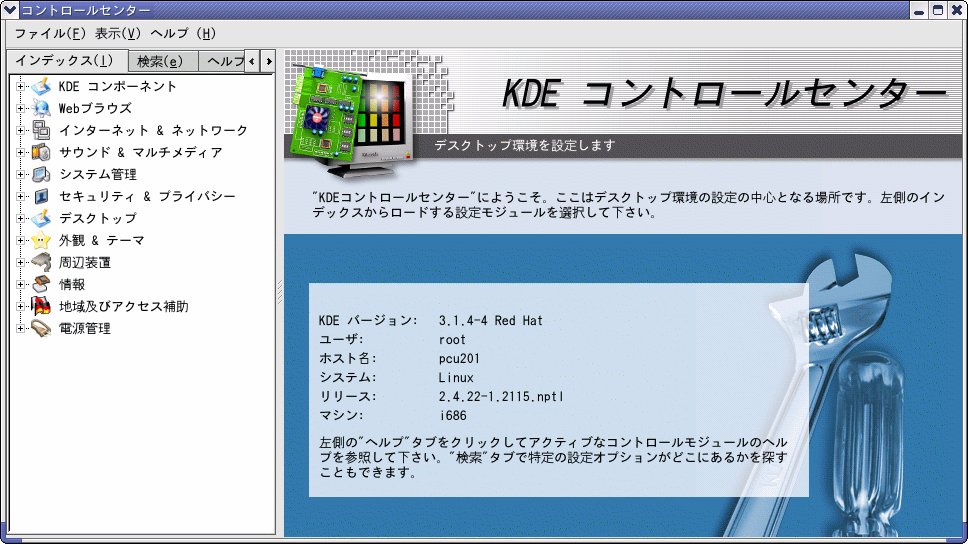Click the サウンド & マルチメディア icon

(41, 153)
